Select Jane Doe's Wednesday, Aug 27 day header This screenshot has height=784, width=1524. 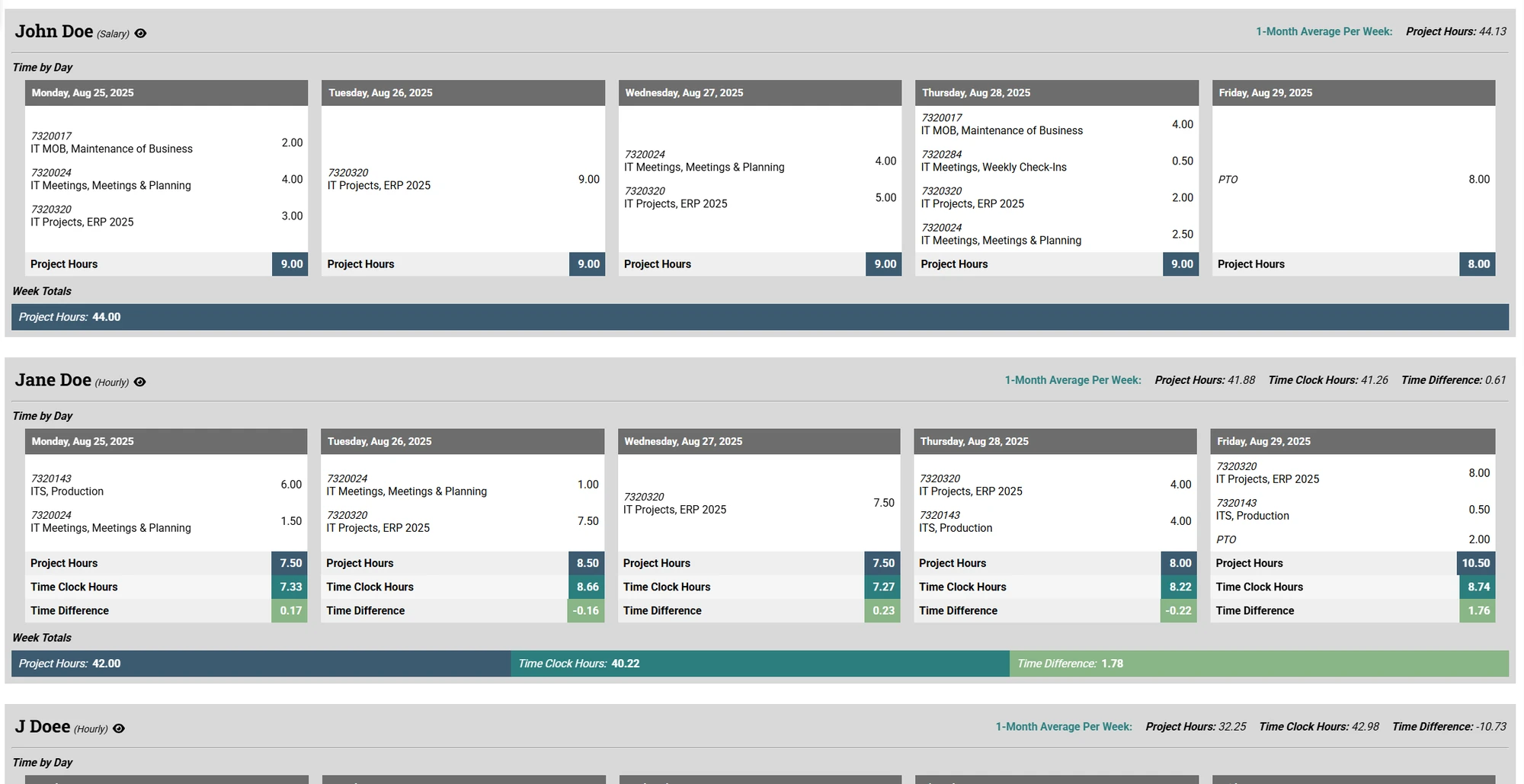759,442
